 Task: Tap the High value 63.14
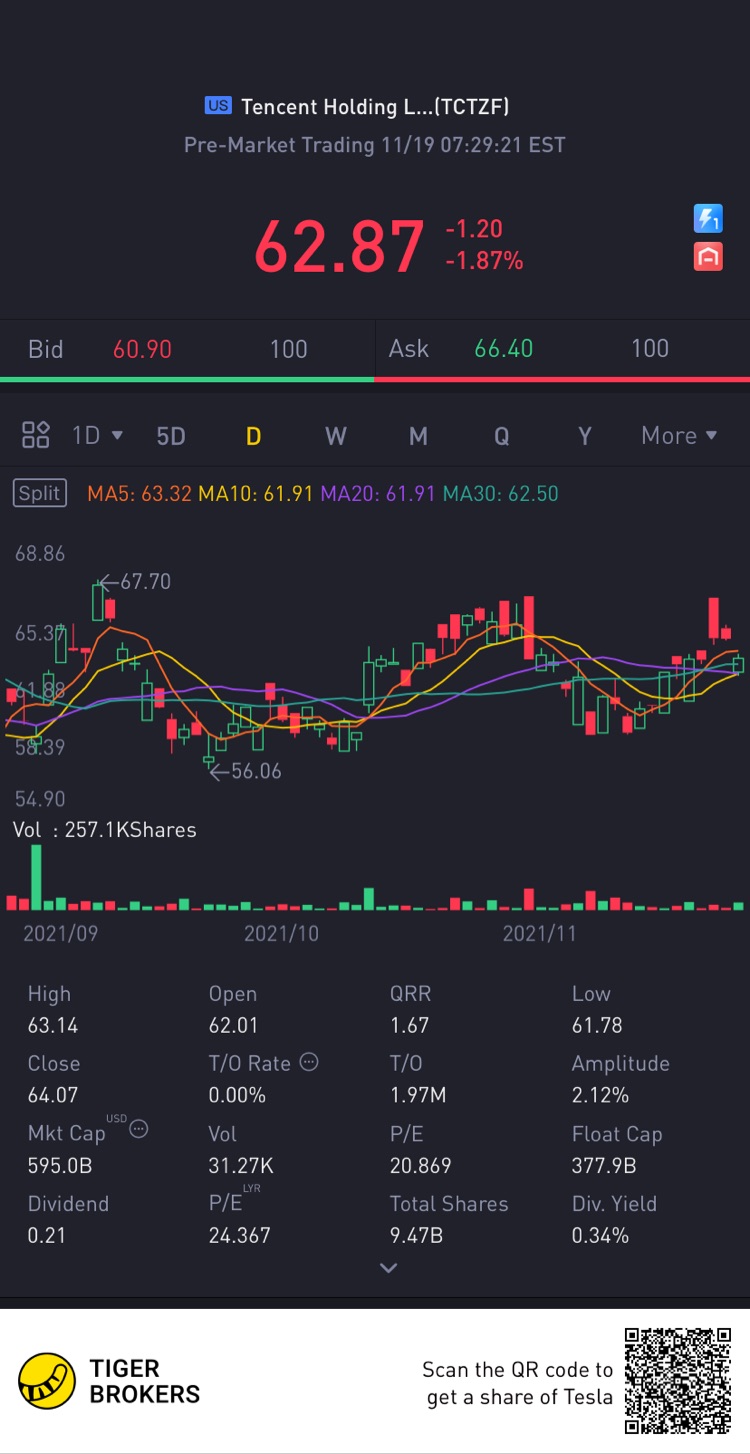tap(53, 1025)
